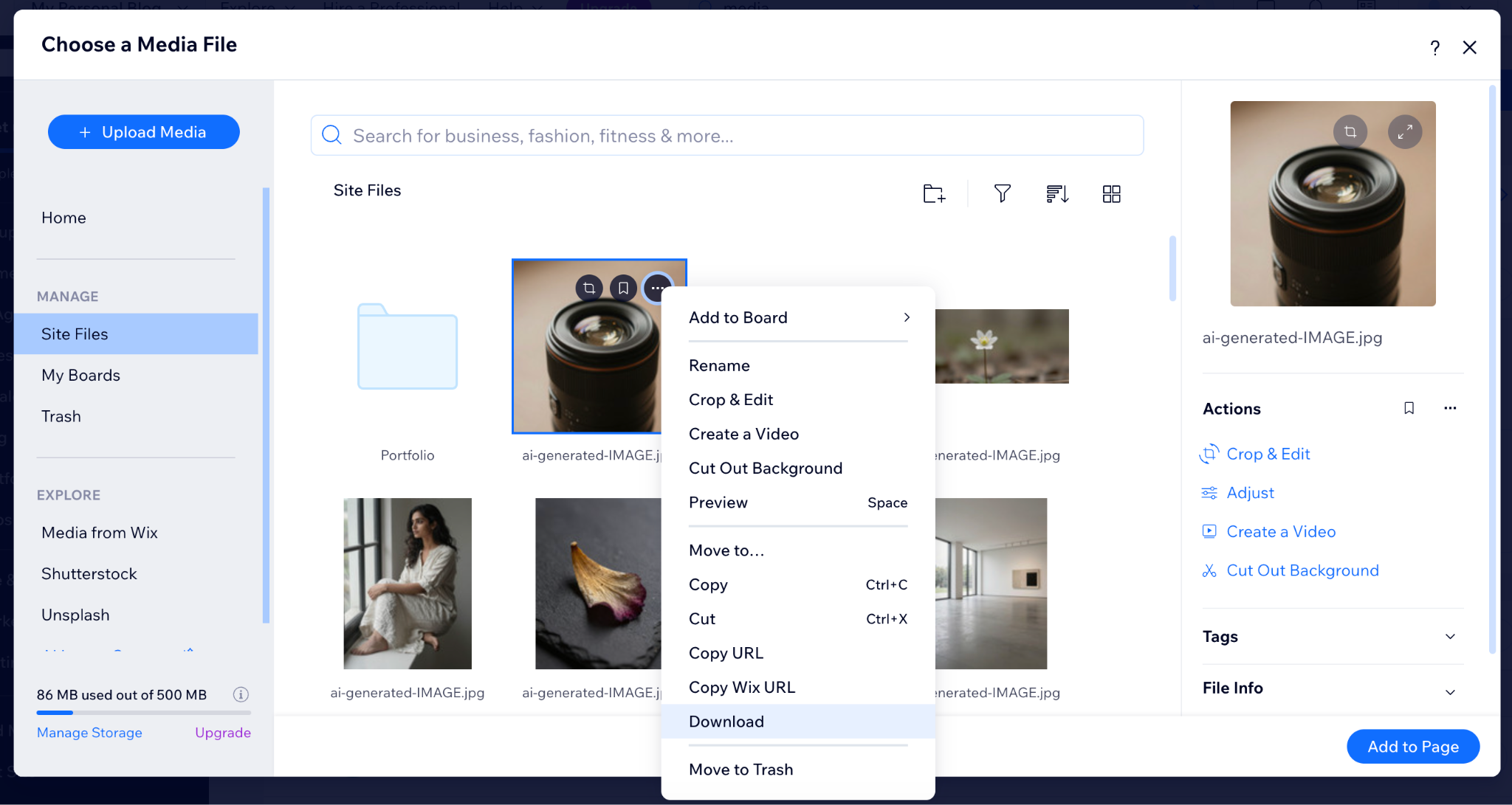Image resolution: width=1512 pixels, height=805 pixels.
Task: Open the filter funnel icon
Action: pyautogui.click(x=1002, y=193)
